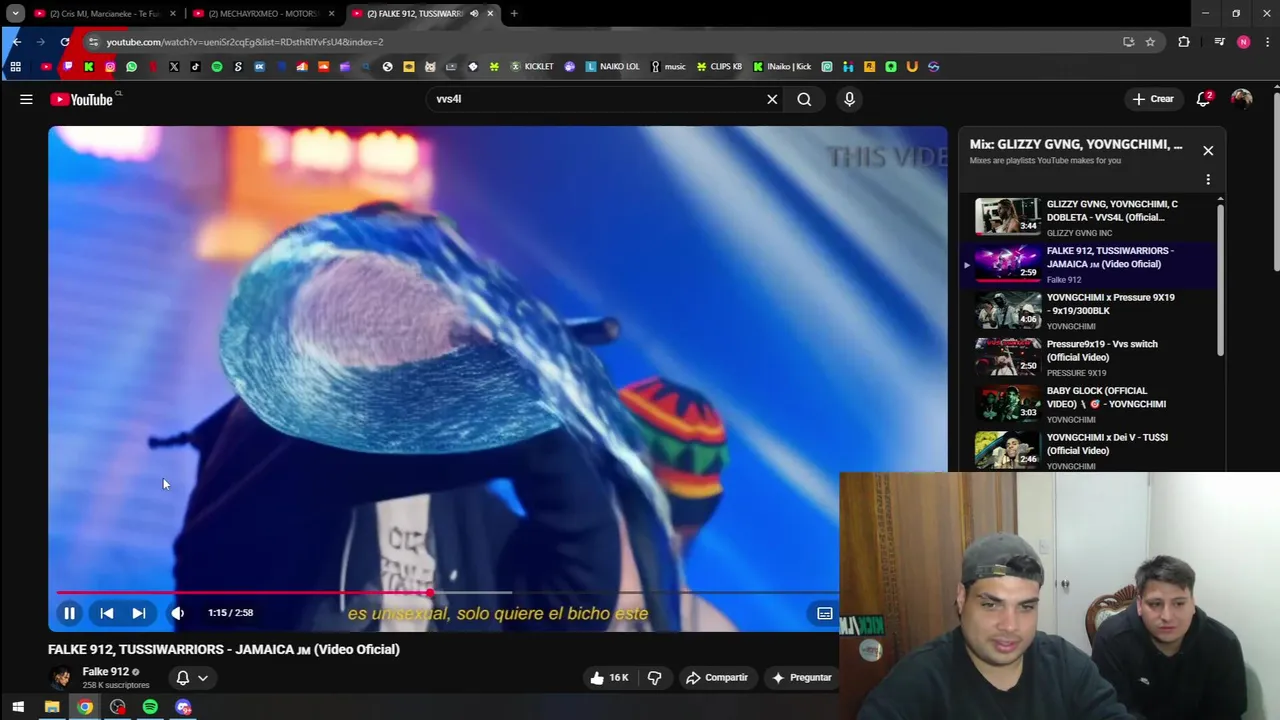Reload the page

point(65,42)
